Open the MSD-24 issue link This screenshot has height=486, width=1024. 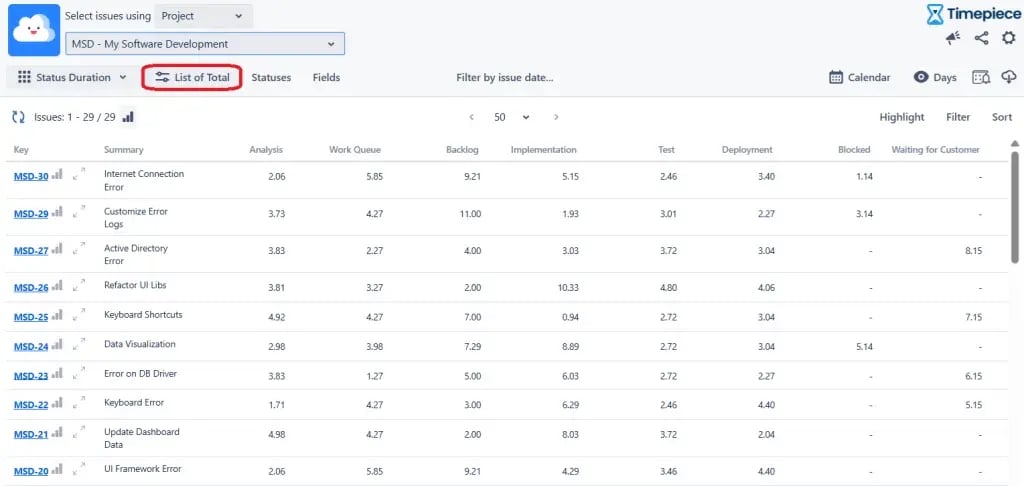coord(31,347)
